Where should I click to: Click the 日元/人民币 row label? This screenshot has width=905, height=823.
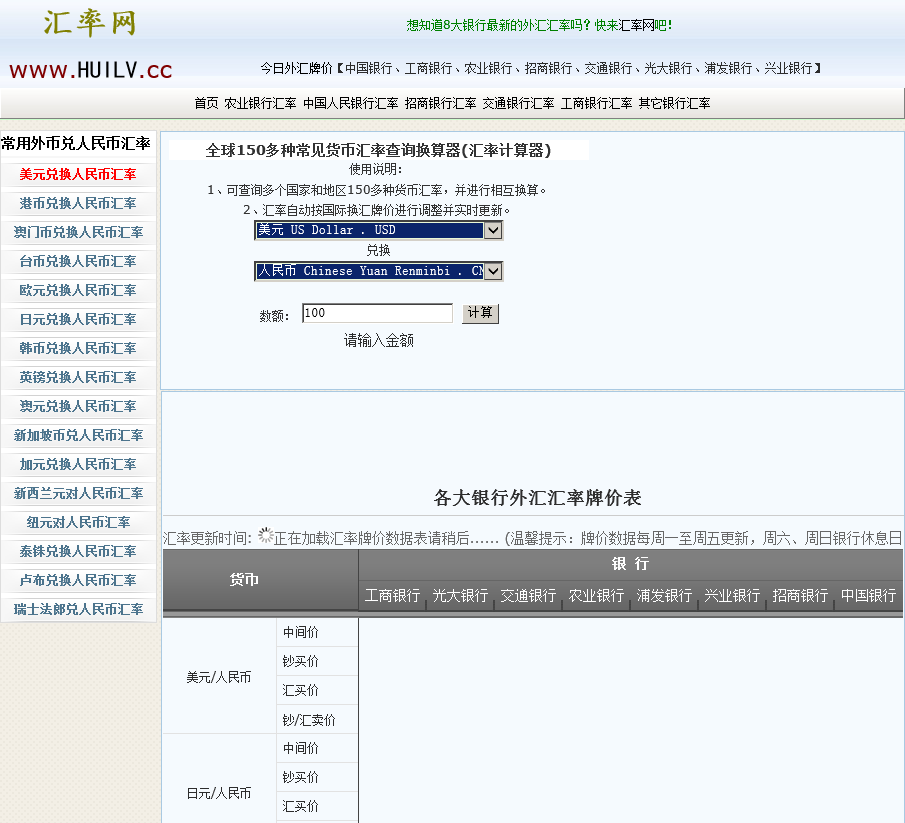[219, 794]
